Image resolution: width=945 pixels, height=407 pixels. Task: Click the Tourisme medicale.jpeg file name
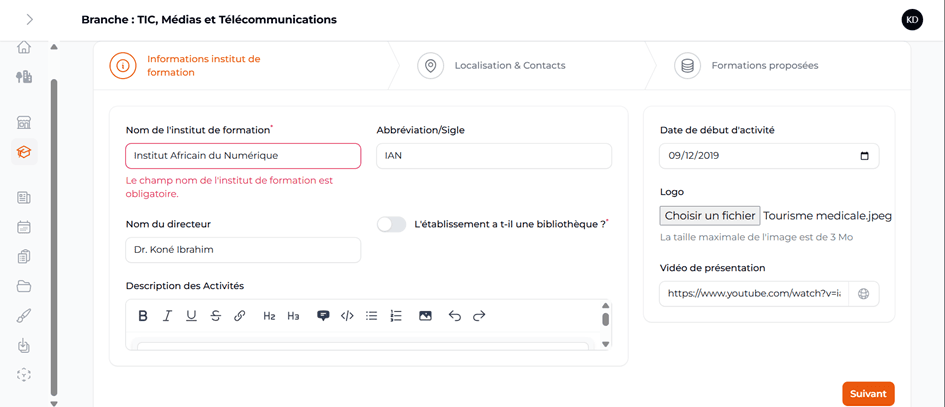point(827,216)
